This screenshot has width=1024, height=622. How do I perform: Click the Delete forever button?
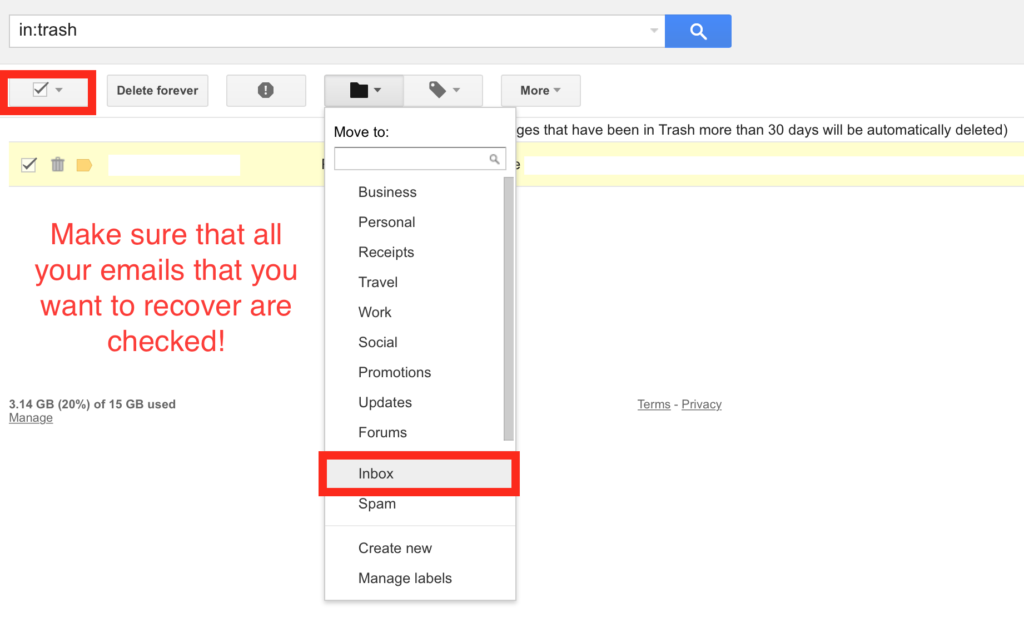[x=157, y=90]
